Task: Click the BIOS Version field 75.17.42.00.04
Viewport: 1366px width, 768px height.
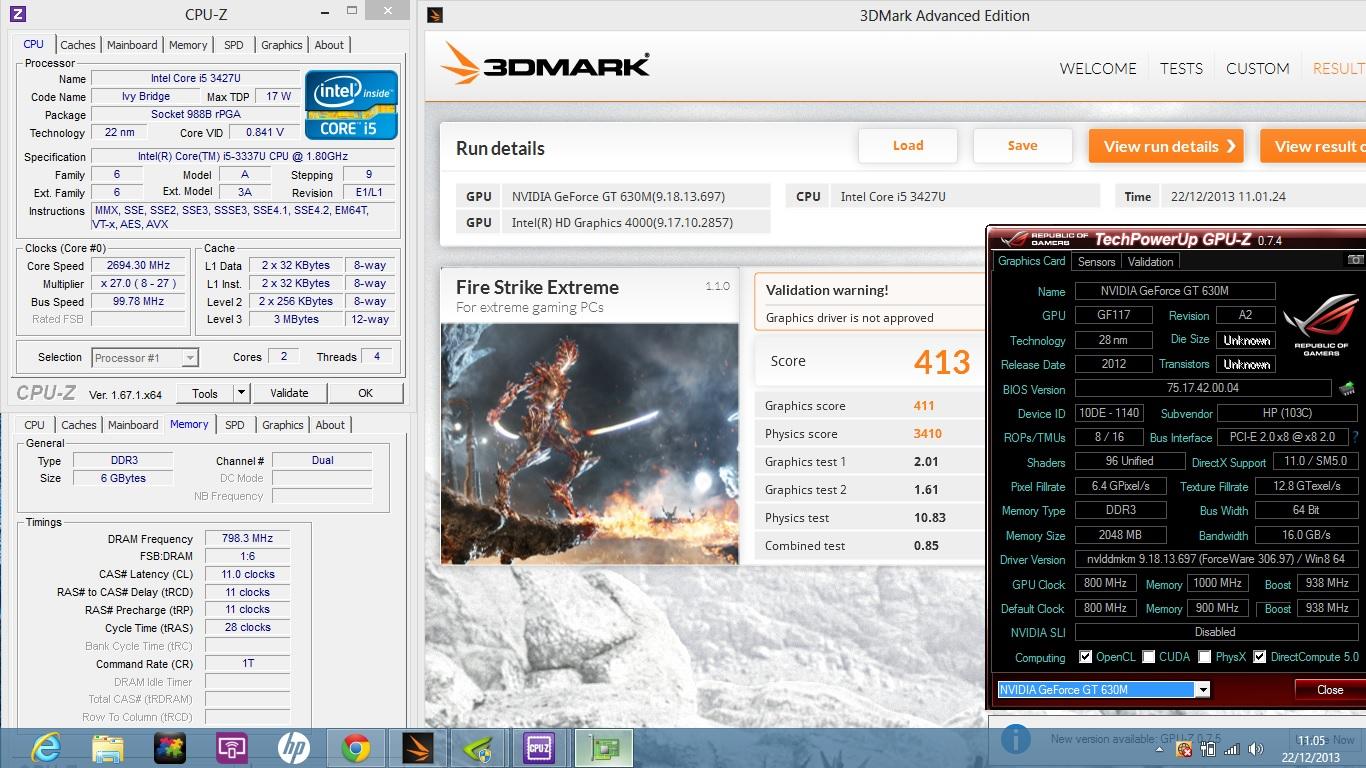Action: pos(1203,389)
